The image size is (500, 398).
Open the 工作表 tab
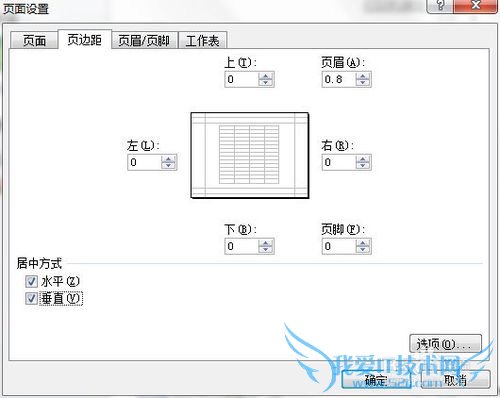(x=203, y=41)
